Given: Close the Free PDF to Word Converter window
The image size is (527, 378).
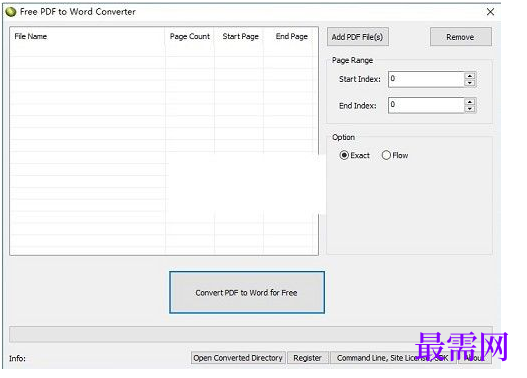Looking at the screenshot, I should (x=490, y=12).
